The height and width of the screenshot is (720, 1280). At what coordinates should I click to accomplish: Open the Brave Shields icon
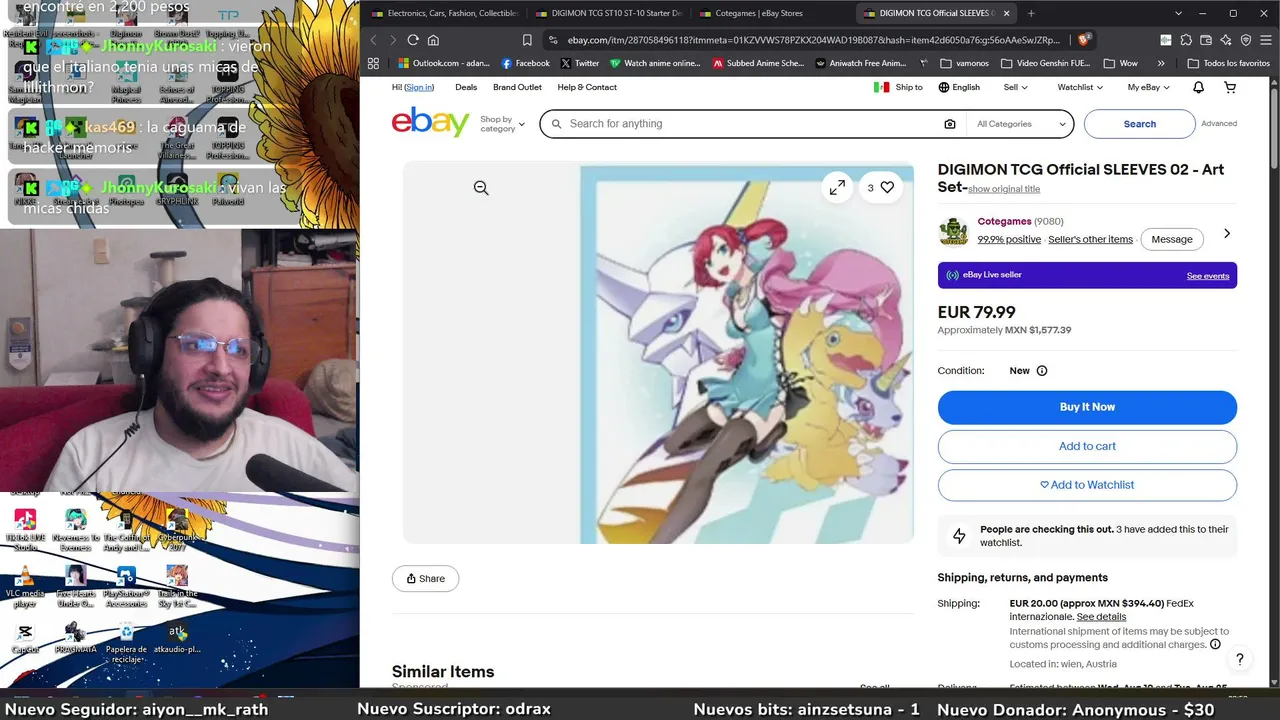[x=1084, y=40]
